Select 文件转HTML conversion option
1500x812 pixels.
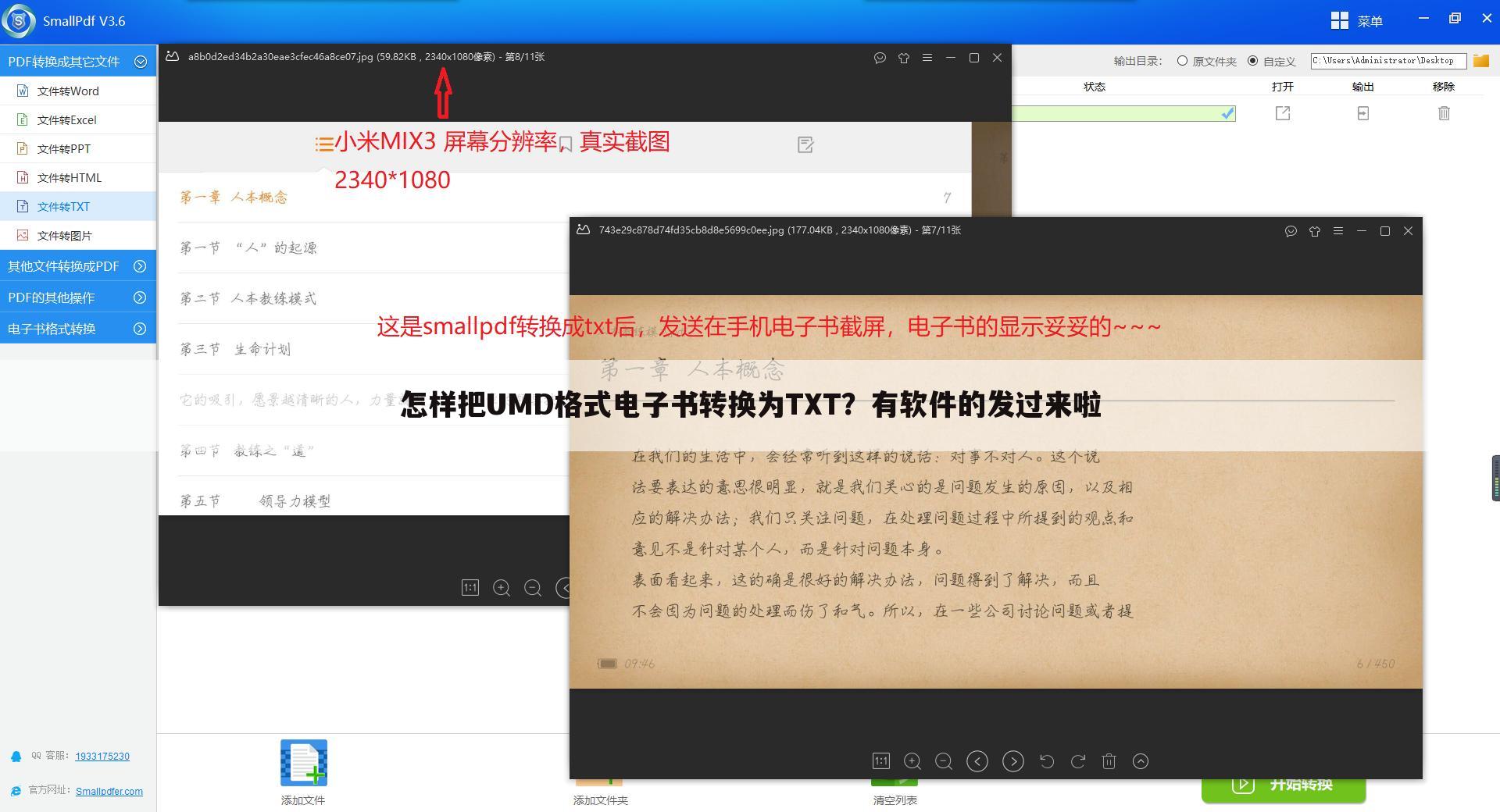(x=78, y=177)
